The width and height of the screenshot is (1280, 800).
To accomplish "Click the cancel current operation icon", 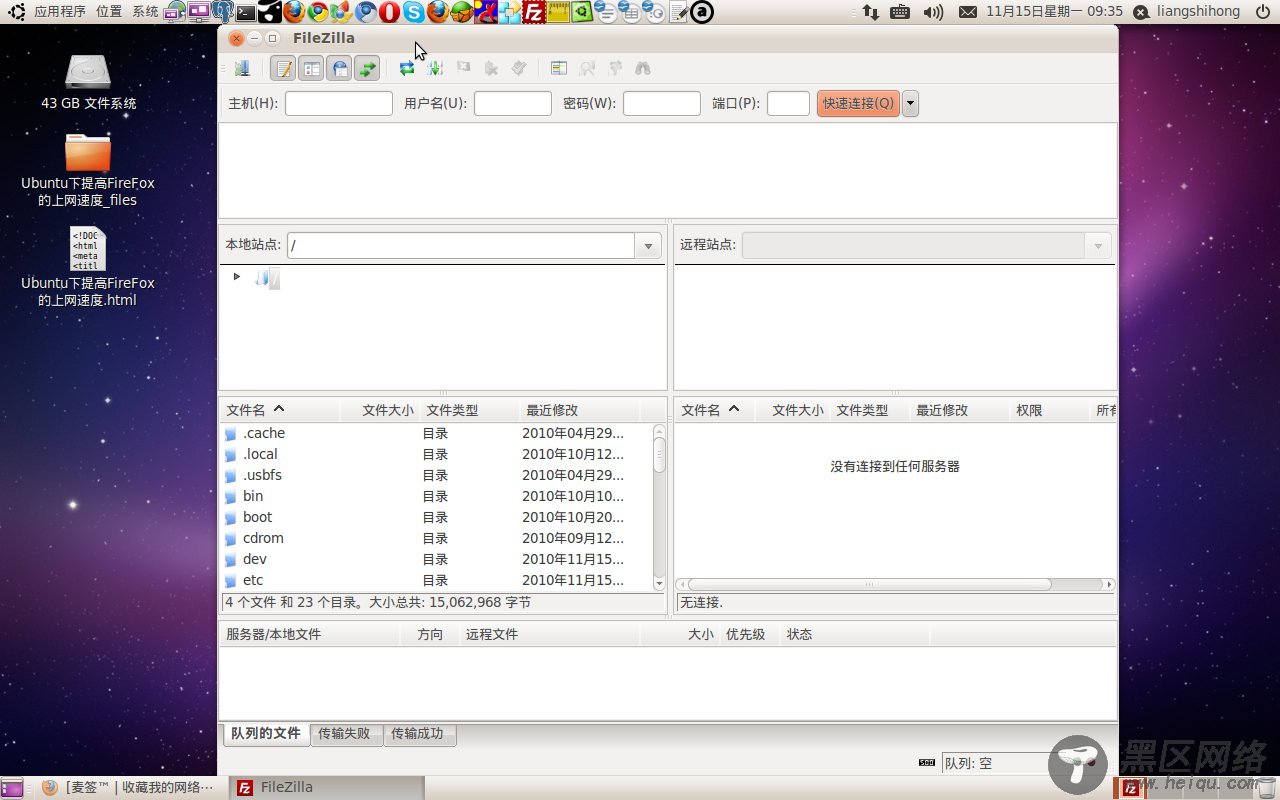I will point(463,69).
